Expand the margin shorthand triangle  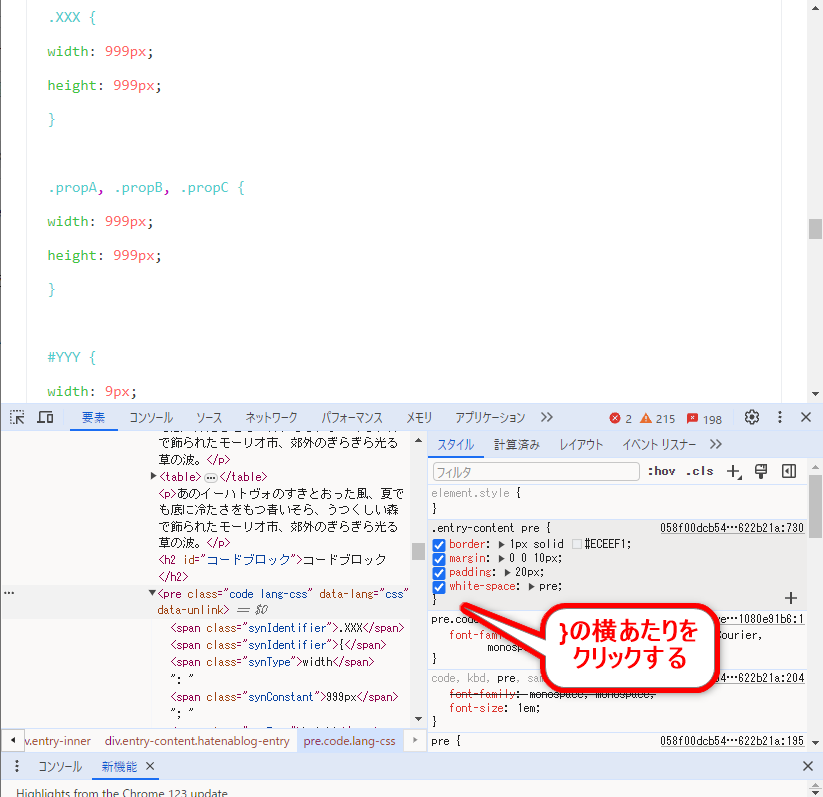(502, 558)
